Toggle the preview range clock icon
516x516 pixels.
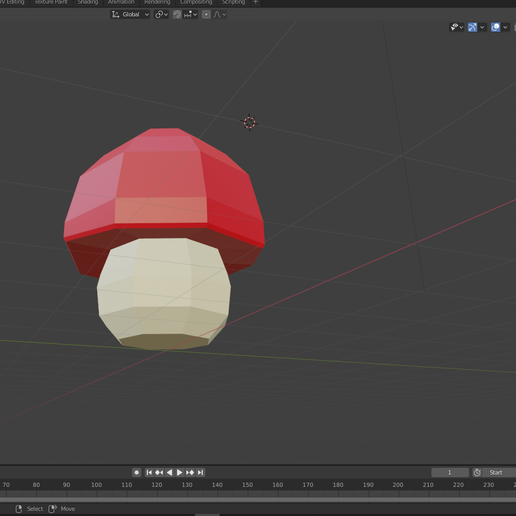tap(477, 472)
